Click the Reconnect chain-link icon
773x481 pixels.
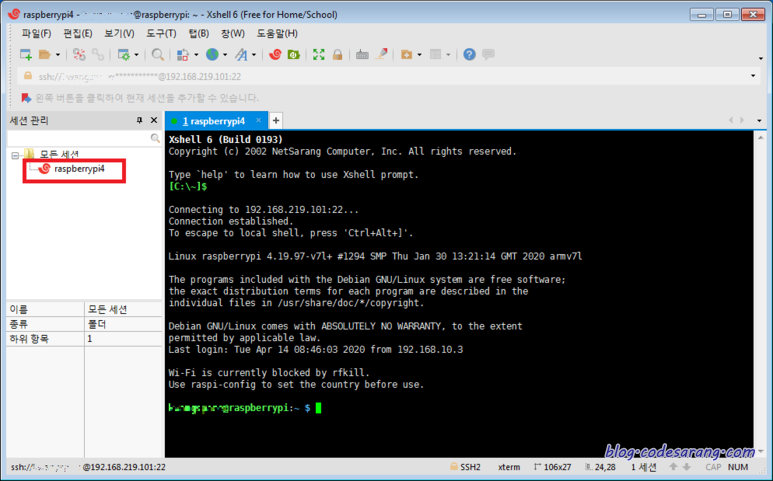(98, 55)
